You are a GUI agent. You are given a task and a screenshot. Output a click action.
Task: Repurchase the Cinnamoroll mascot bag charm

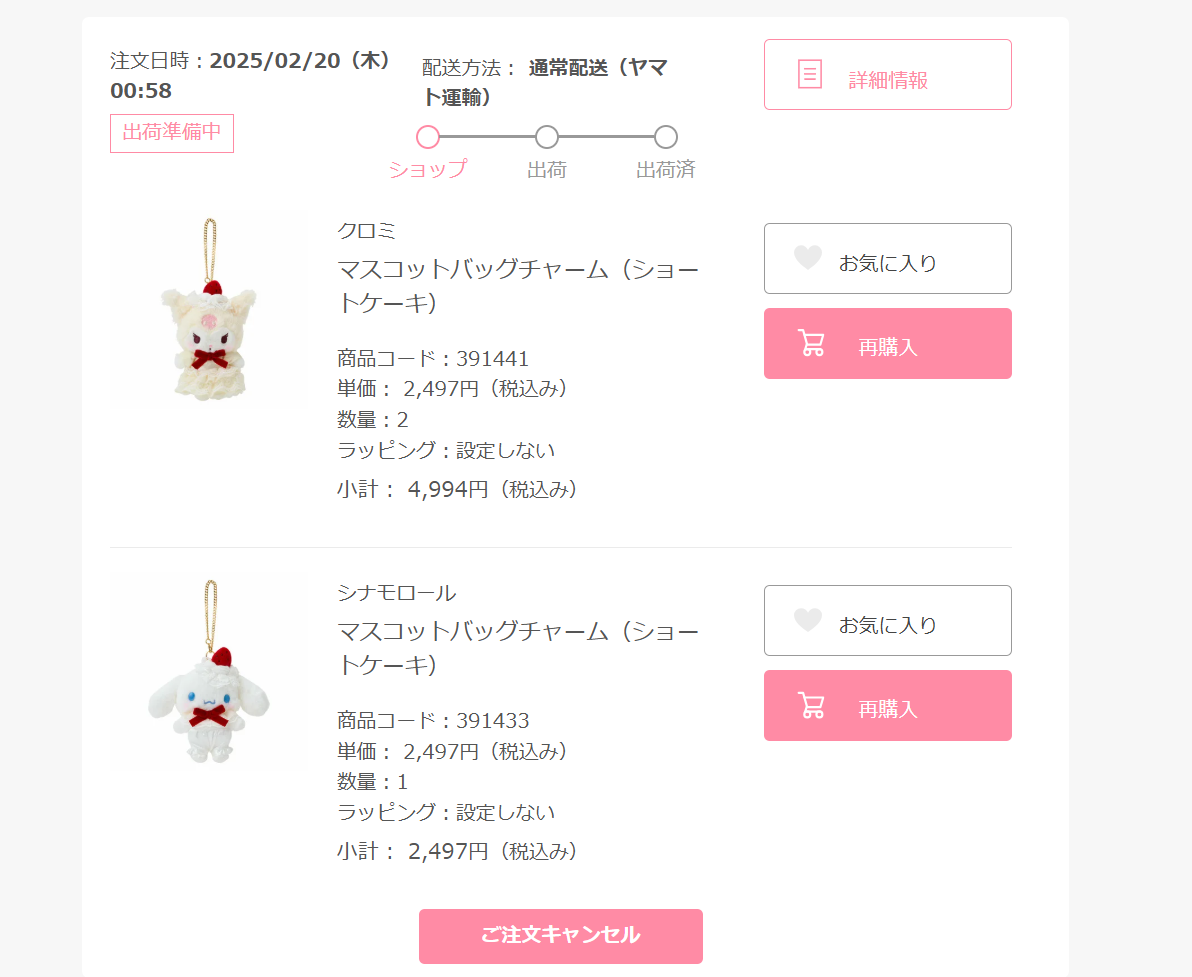point(888,706)
